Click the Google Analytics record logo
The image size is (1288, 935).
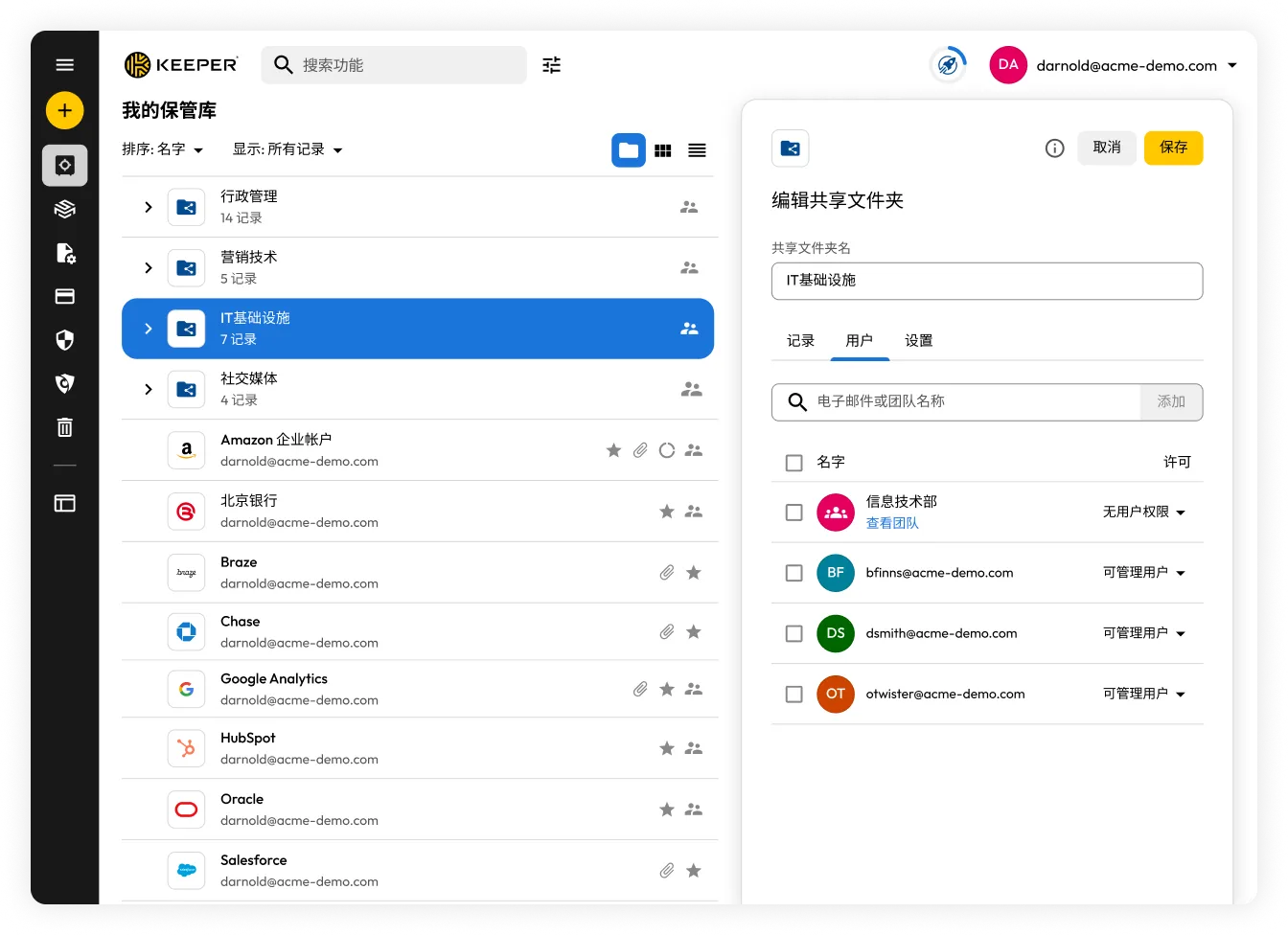[x=187, y=689]
